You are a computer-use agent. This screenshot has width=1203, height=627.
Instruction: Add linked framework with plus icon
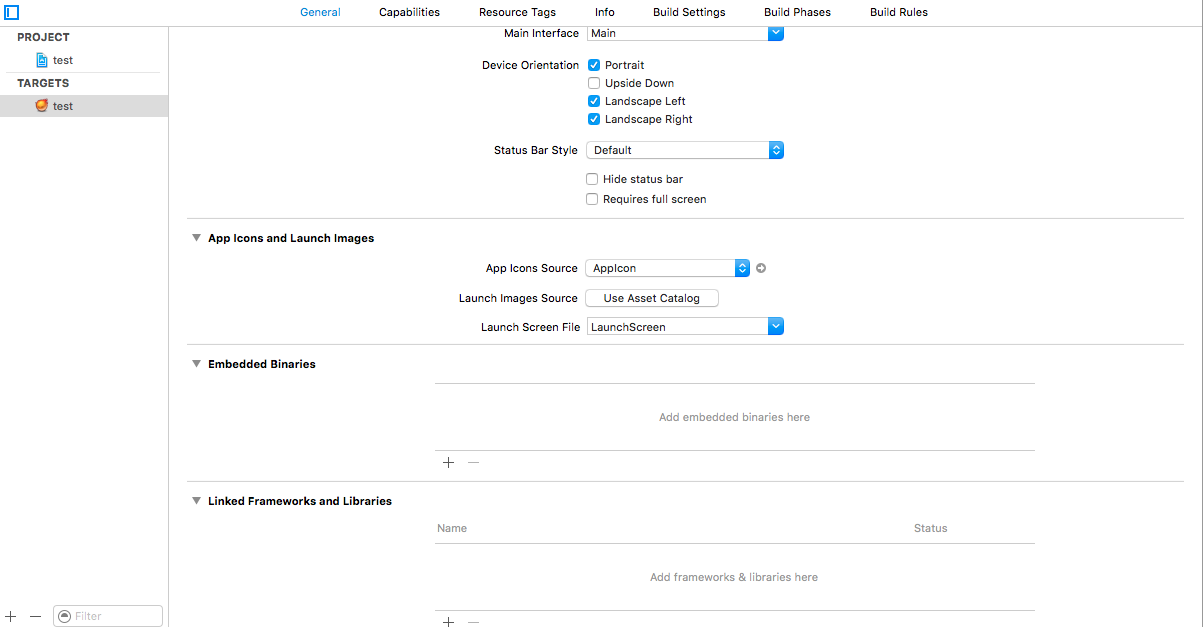[x=448, y=621]
